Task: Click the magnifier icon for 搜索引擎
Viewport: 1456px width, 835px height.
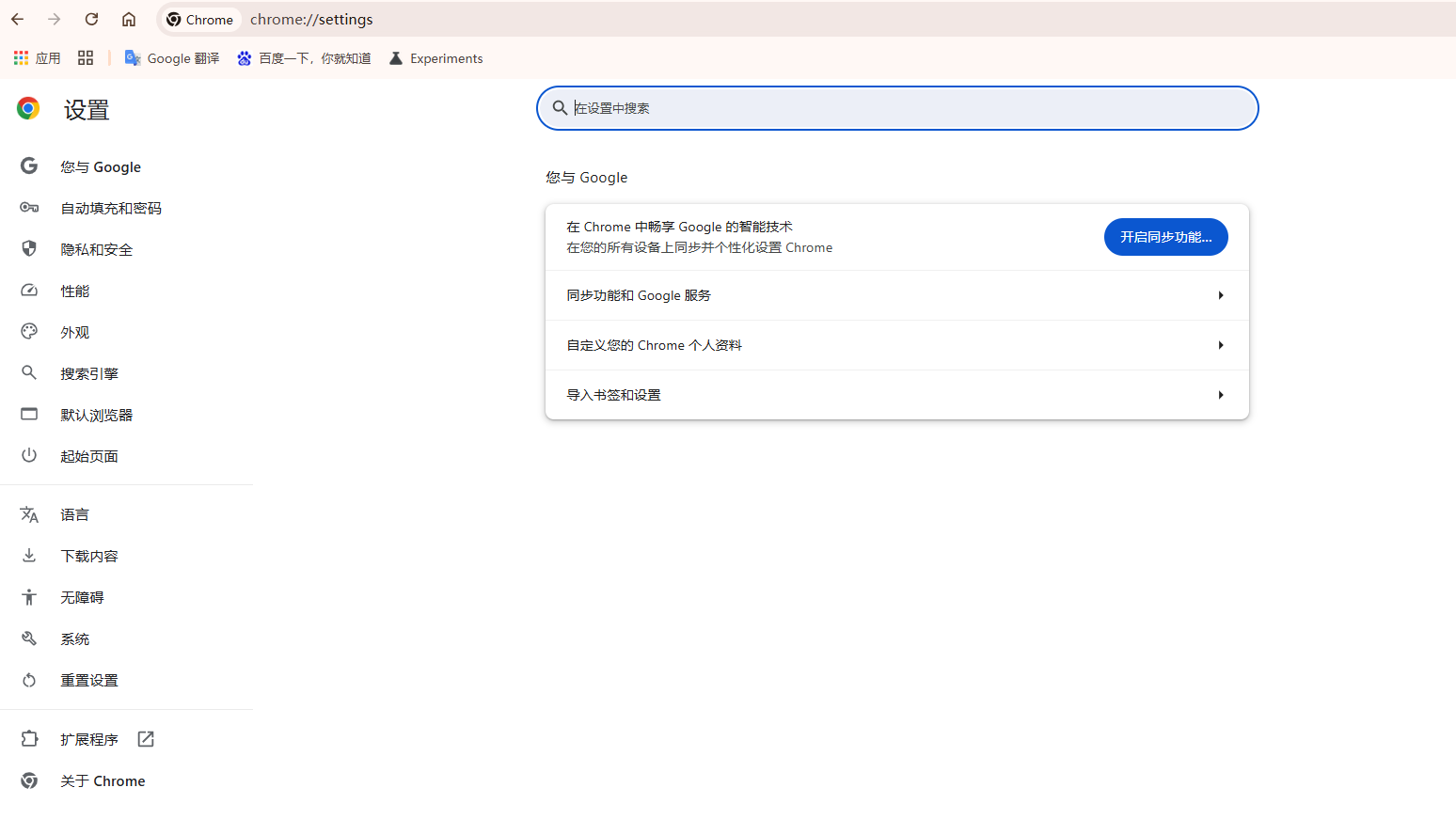Action: point(29,373)
